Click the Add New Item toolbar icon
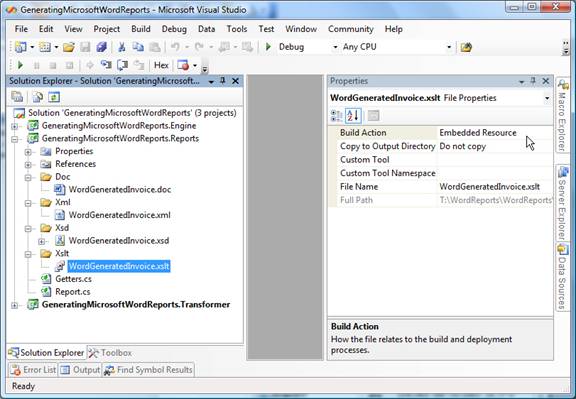Screen dimensions: 576x399 45,47
